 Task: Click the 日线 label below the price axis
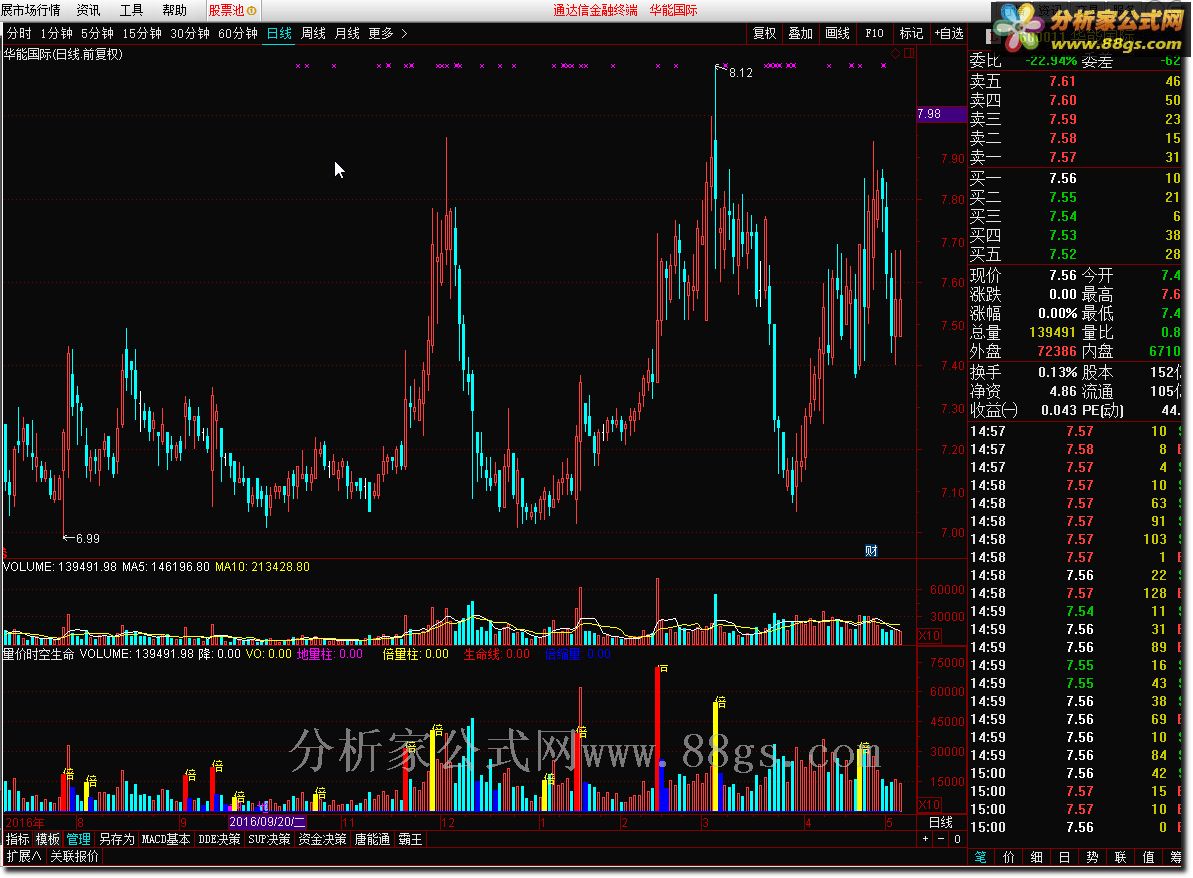(941, 822)
